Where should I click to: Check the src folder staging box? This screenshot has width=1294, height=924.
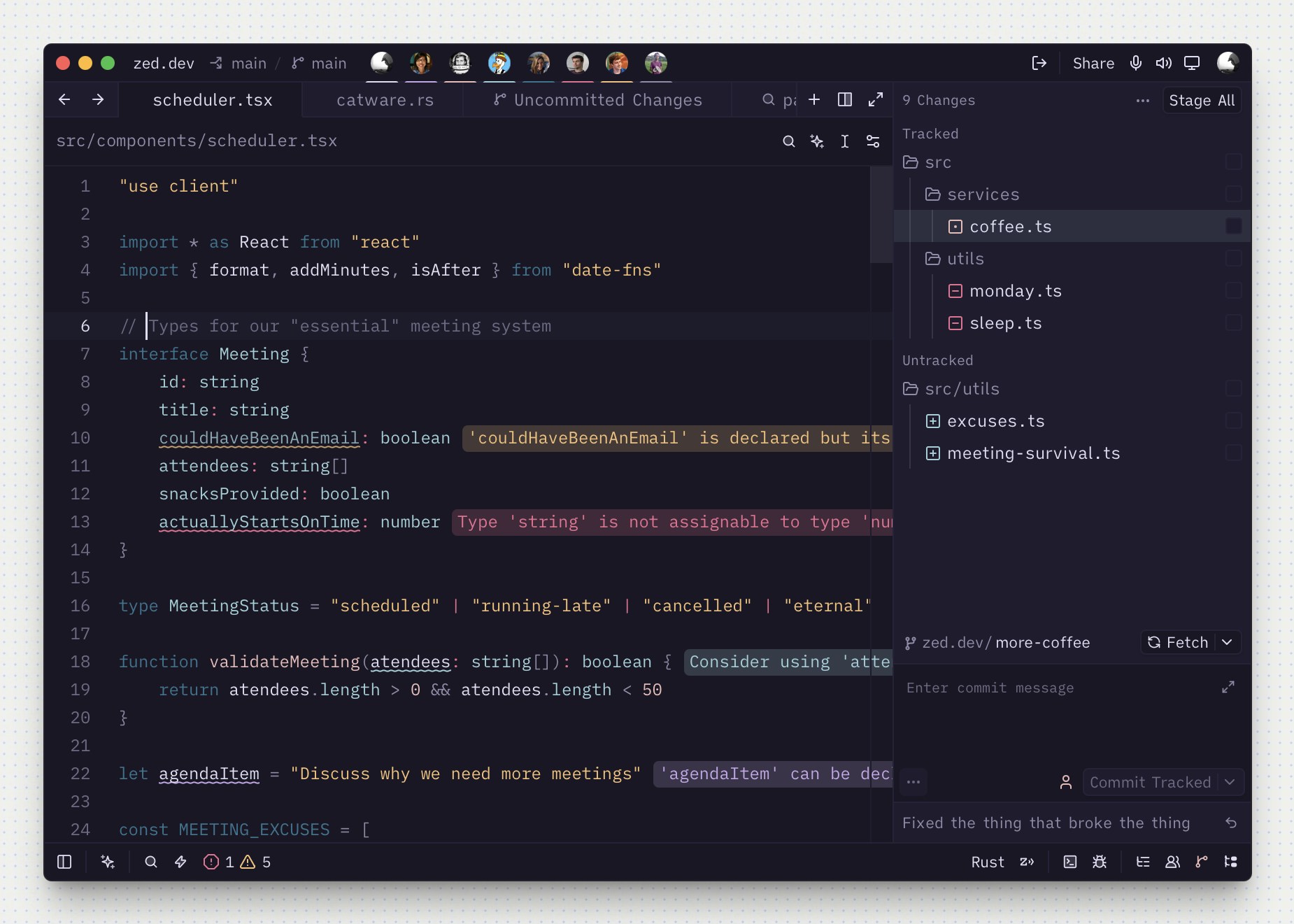pos(1234,162)
